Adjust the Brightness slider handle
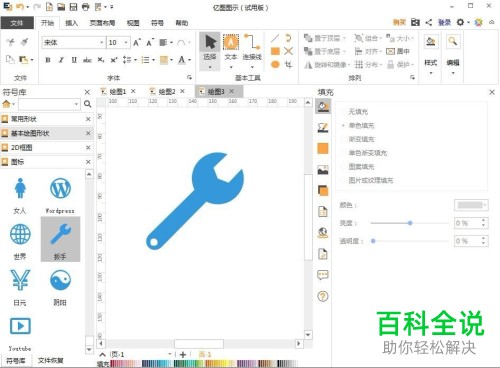The image size is (500, 368). pos(410,223)
